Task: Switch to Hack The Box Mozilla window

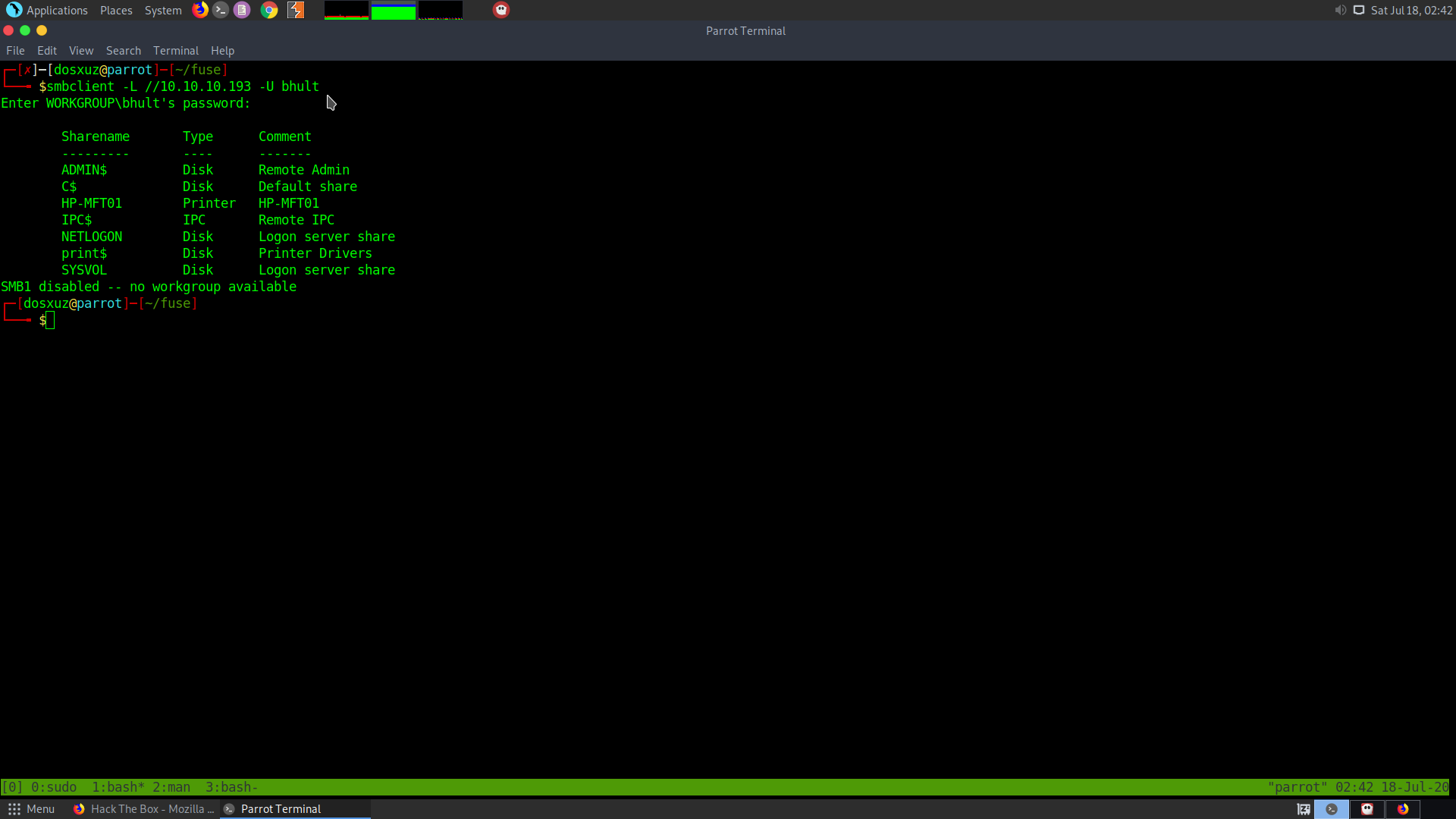Action: (x=144, y=809)
